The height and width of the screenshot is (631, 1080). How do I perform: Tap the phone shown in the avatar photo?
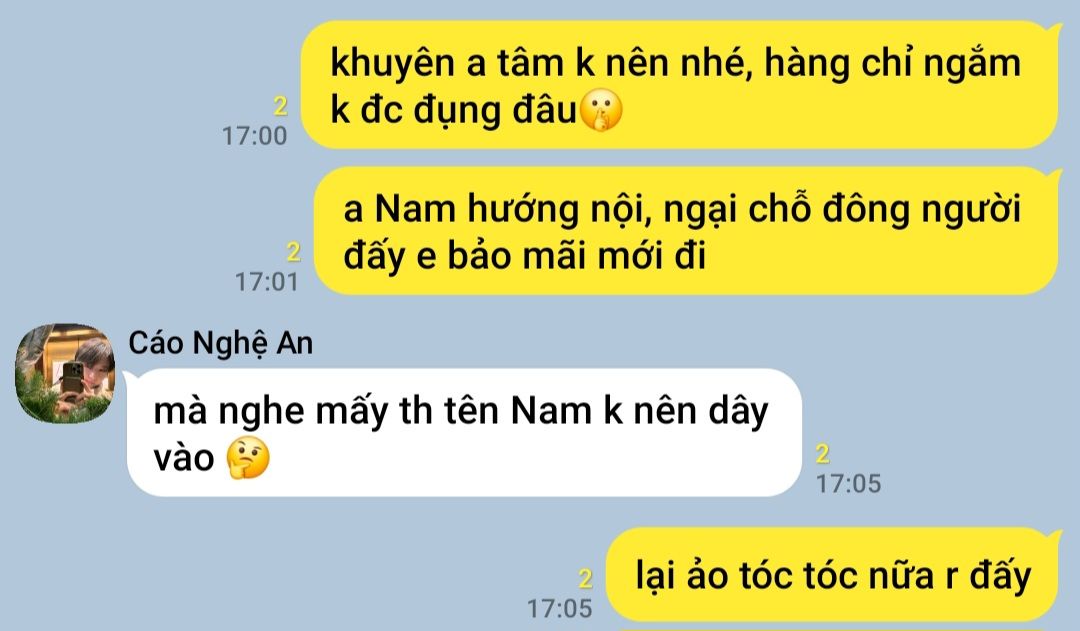coord(72,380)
